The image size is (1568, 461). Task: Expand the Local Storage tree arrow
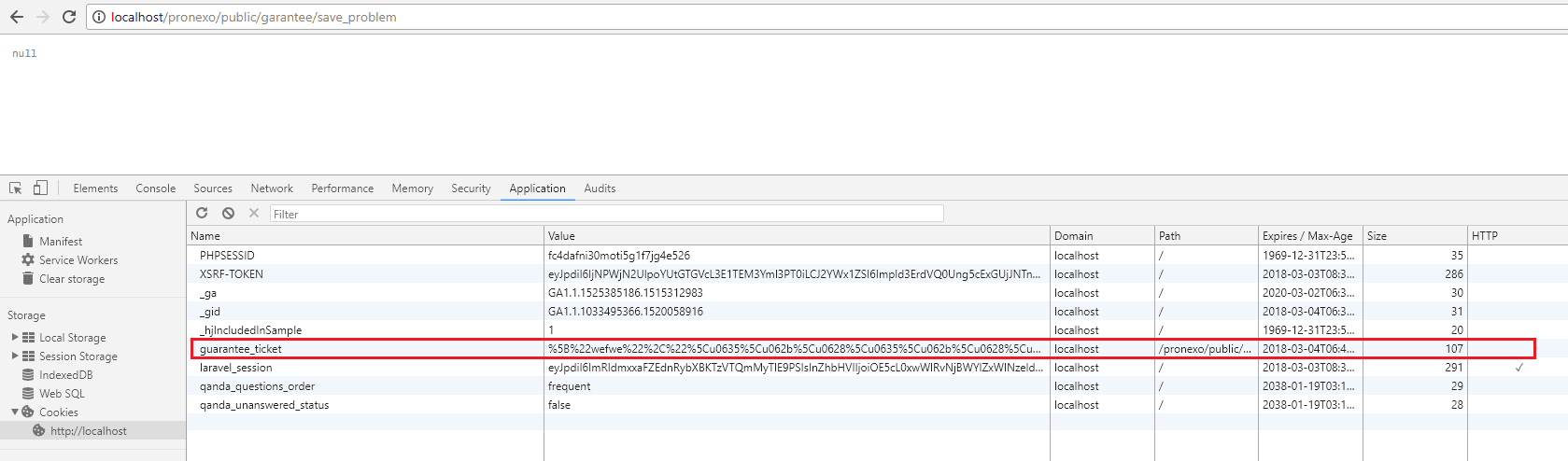[14, 337]
